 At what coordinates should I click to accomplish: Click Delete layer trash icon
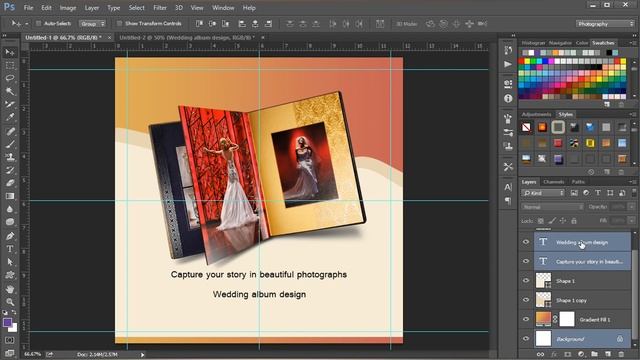click(x=621, y=354)
